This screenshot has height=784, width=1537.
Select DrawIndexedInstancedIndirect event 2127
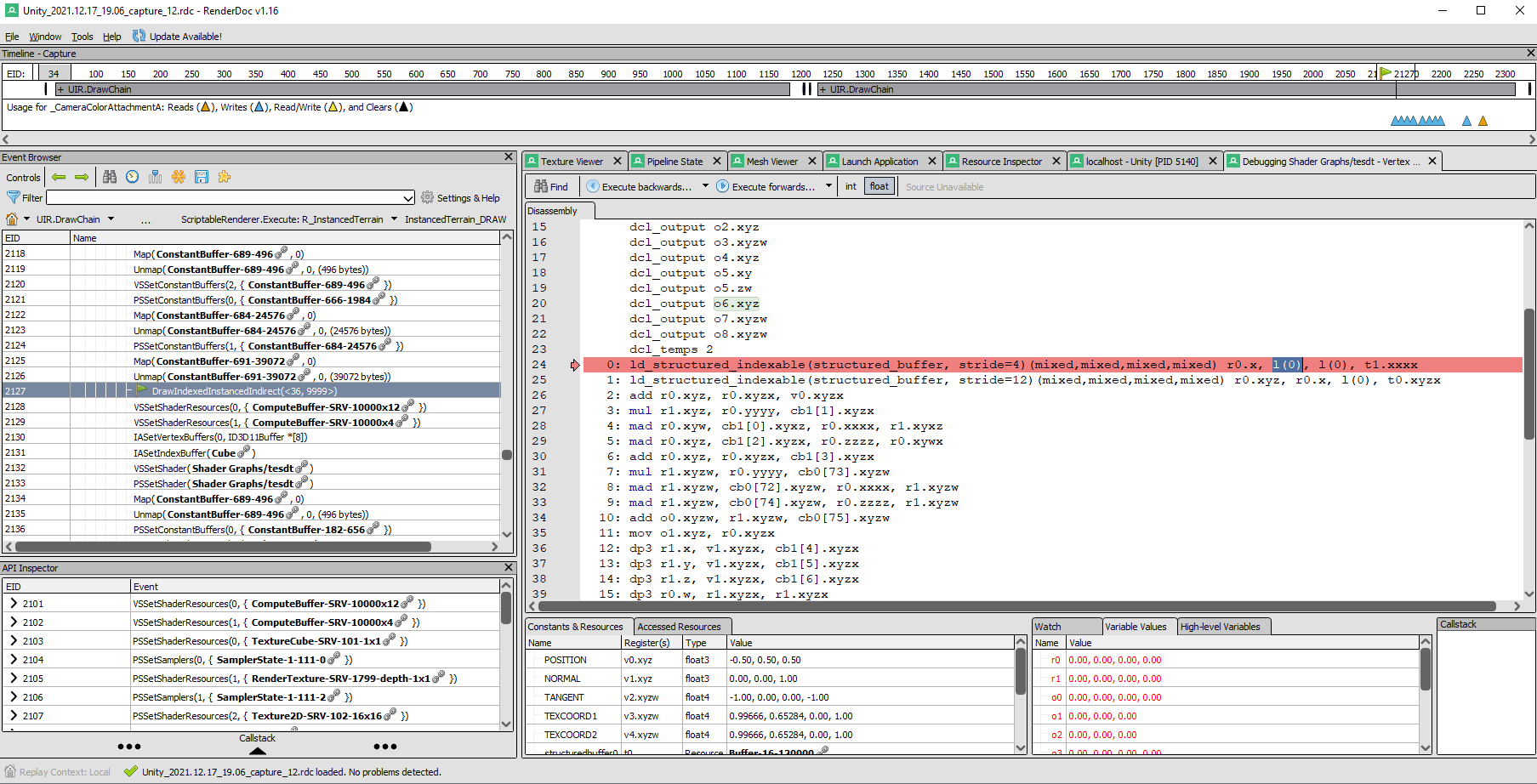pyautogui.click(x=251, y=391)
